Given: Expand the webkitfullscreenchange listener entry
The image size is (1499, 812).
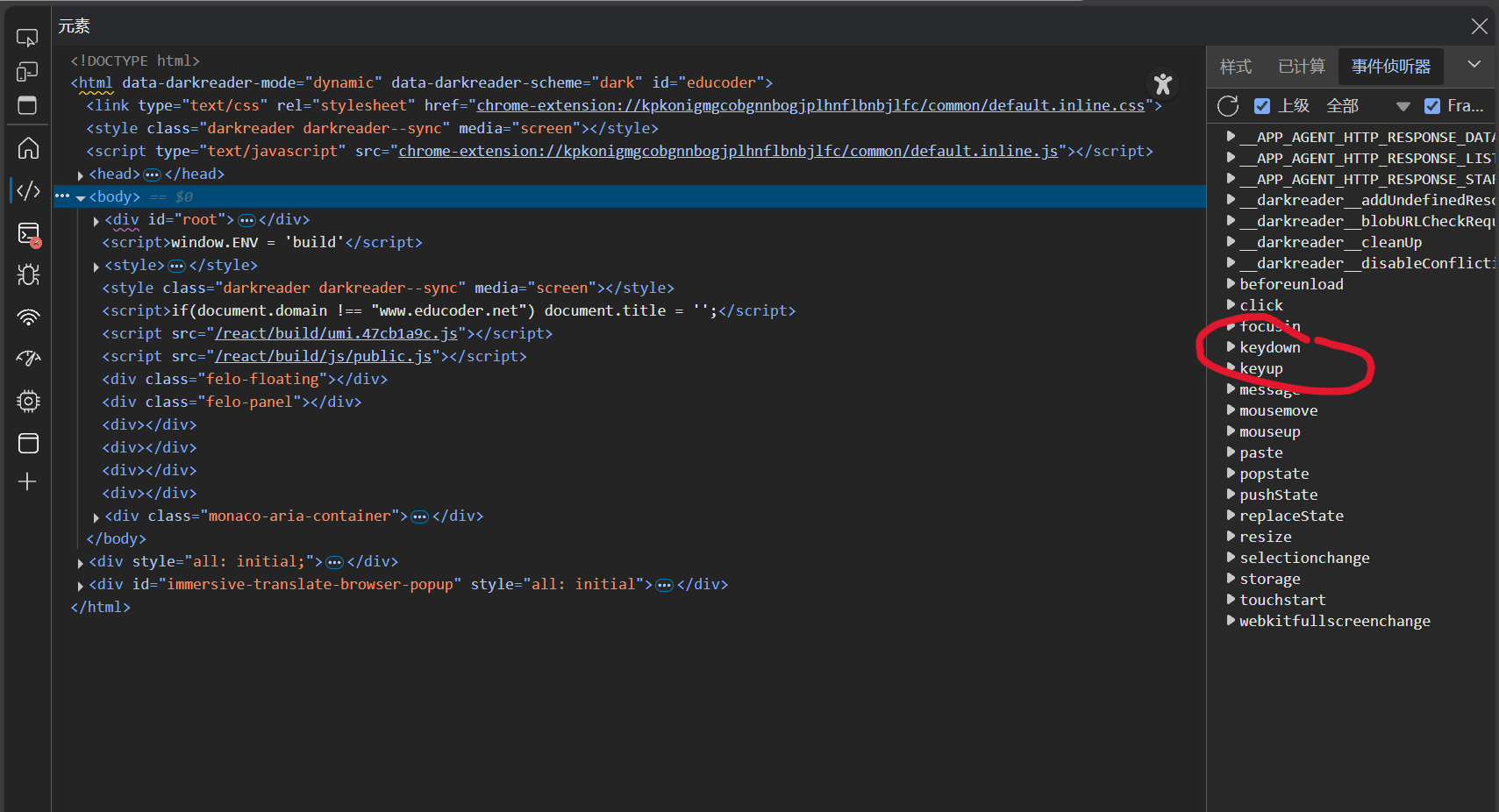Looking at the screenshot, I should pyautogui.click(x=1231, y=621).
